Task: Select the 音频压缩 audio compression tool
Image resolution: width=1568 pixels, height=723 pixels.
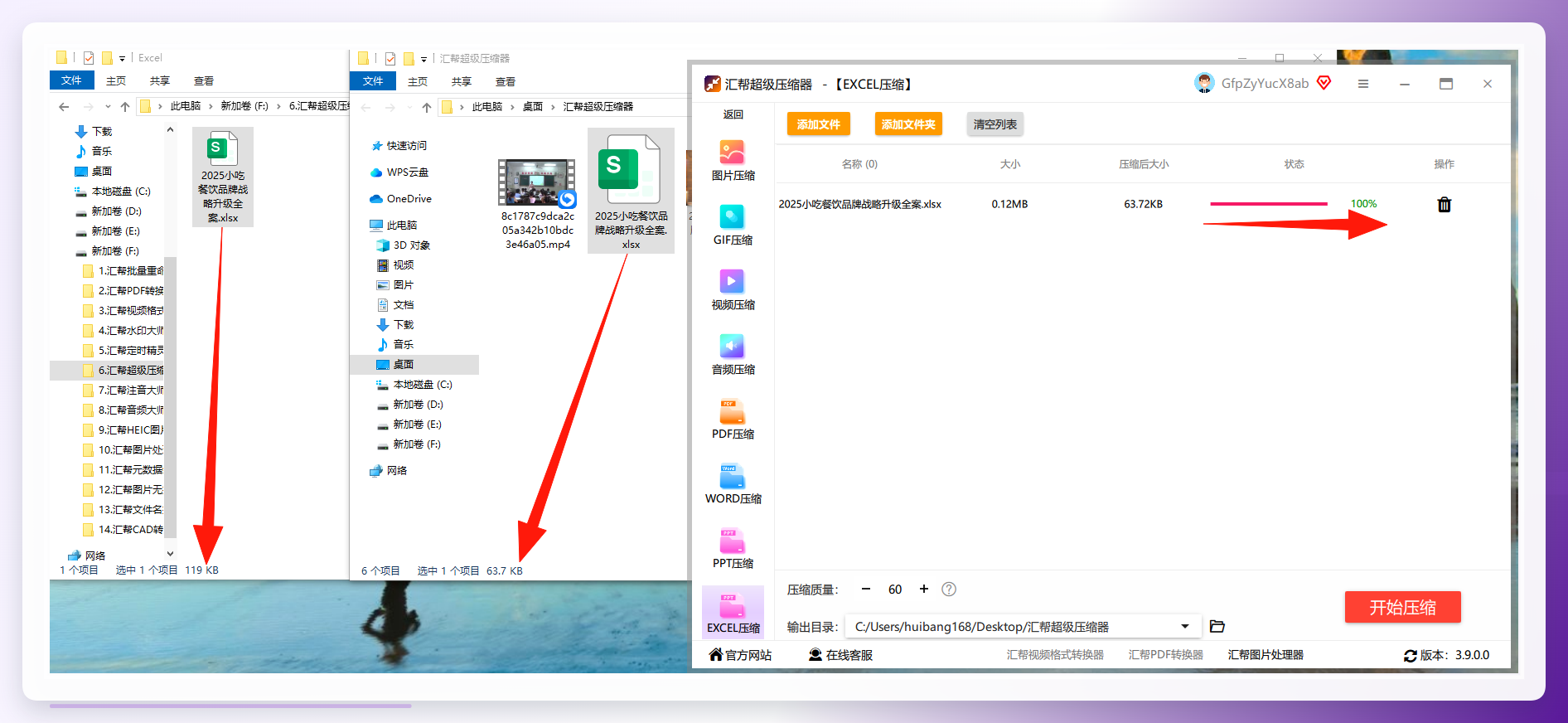Action: (x=733, y=354)
